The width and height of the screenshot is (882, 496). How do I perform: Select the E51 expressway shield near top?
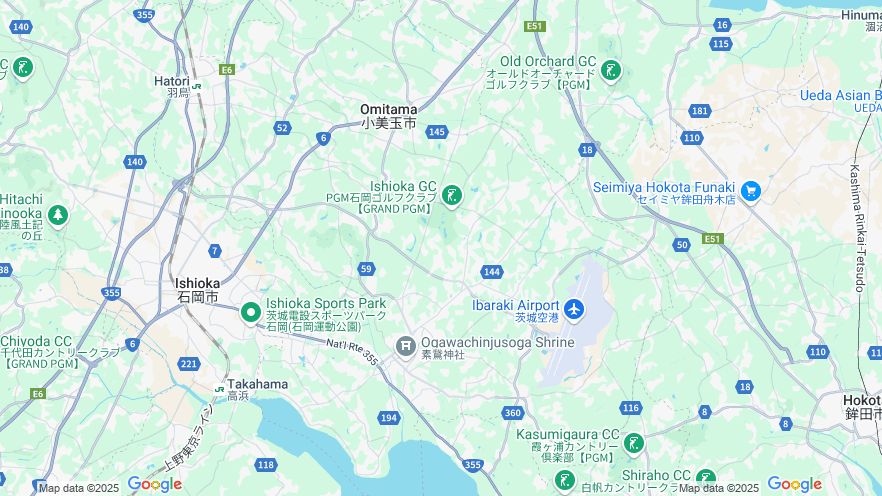click(x=534, y=26)
